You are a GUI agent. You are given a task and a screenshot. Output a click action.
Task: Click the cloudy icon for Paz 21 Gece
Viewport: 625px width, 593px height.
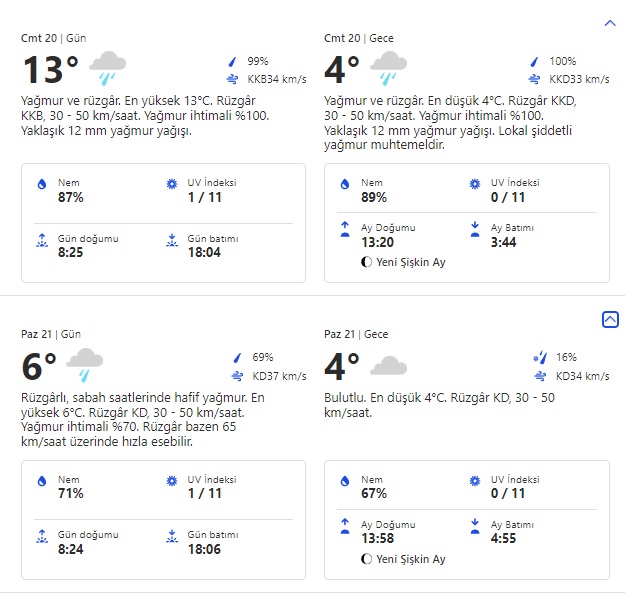click(388, 366)
